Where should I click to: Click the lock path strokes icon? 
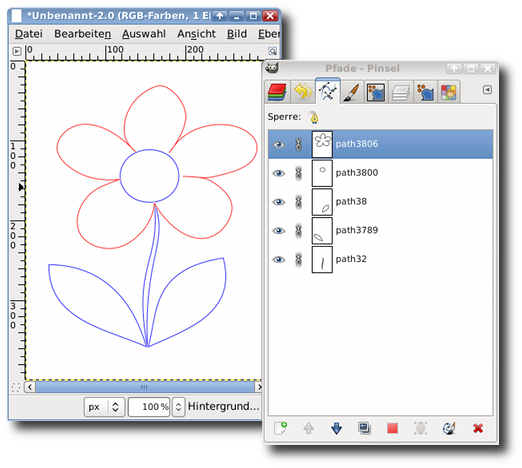pos(314,117)
